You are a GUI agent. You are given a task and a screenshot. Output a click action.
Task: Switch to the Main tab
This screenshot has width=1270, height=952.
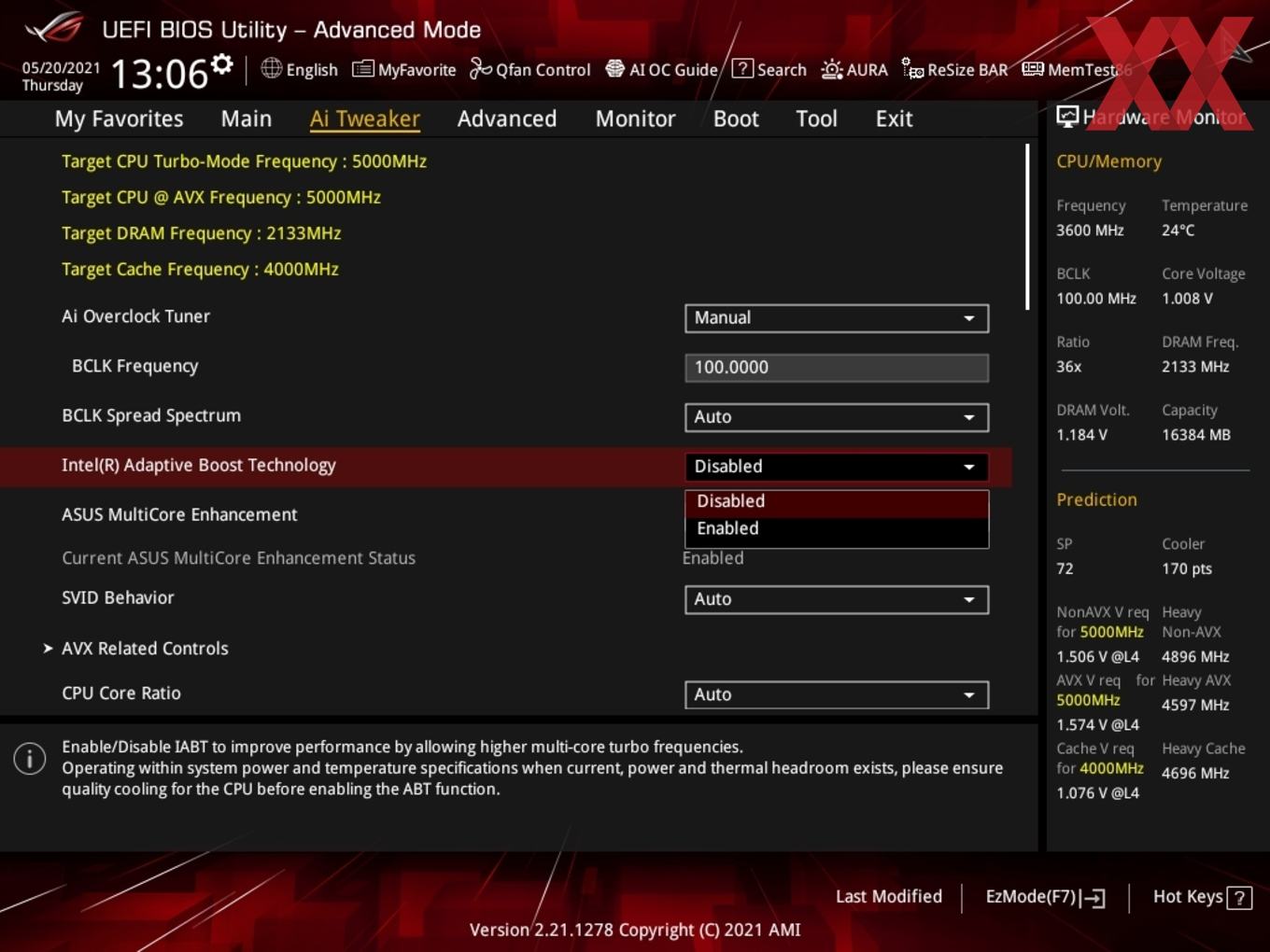247,119
